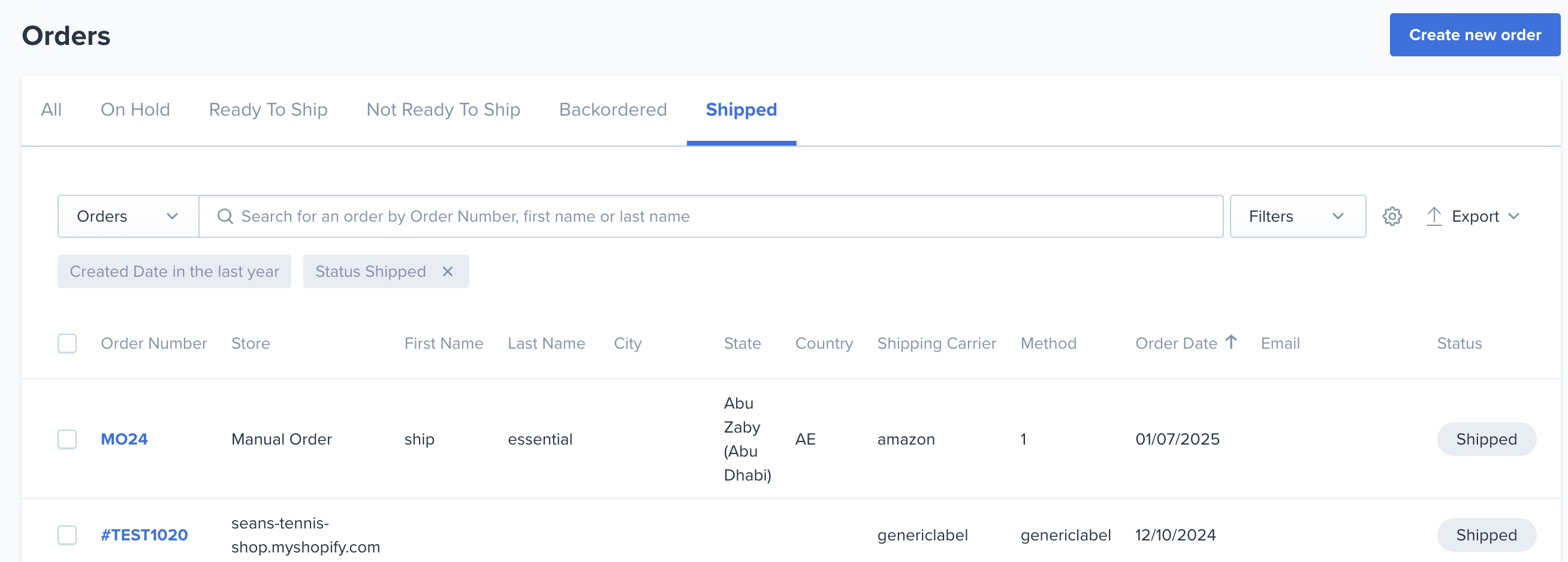Open the Filters dropdown
Screen dimensions: 1568x562
point(1298,216)
